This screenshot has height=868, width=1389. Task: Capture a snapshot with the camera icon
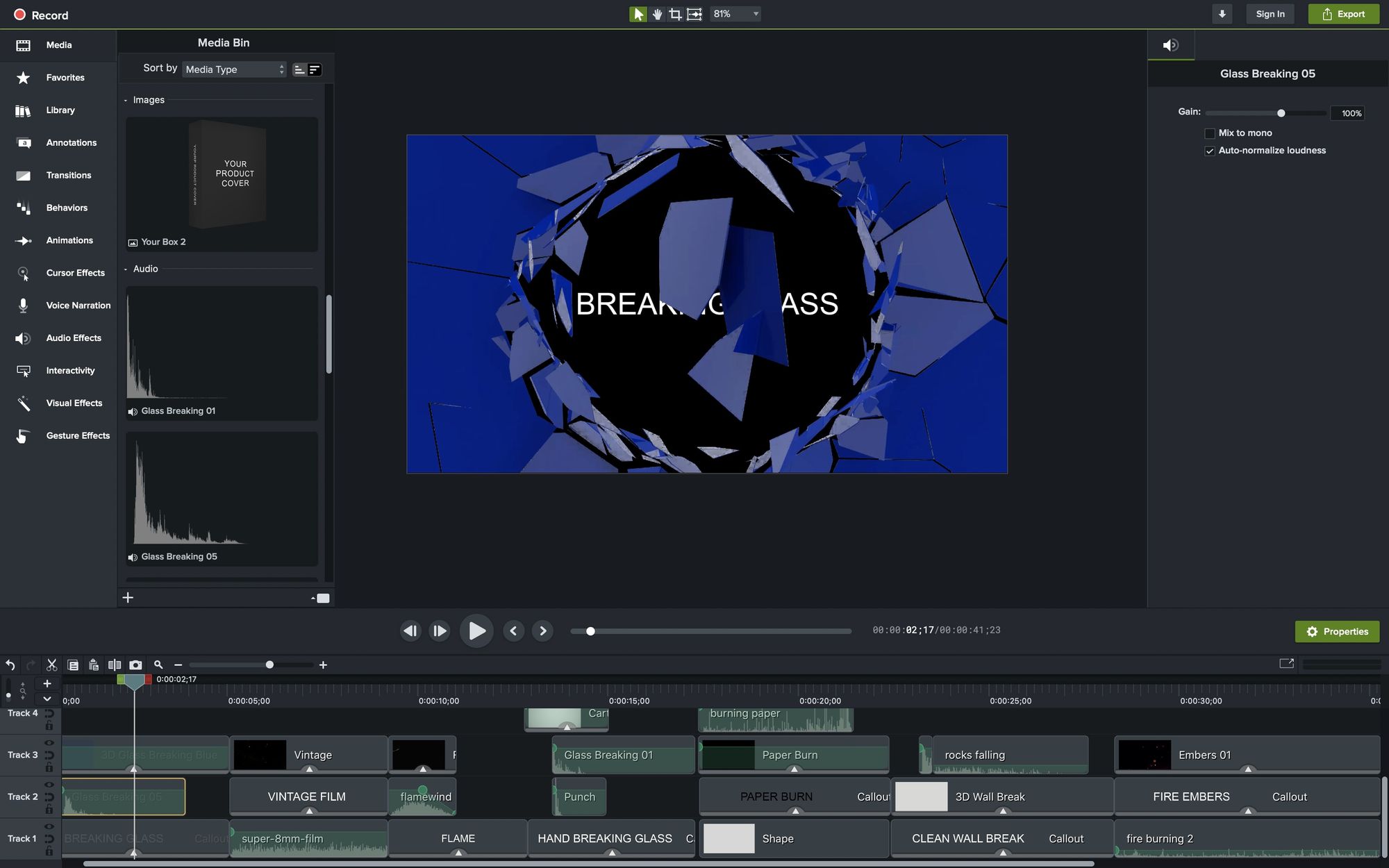click(x=135, y=665)
